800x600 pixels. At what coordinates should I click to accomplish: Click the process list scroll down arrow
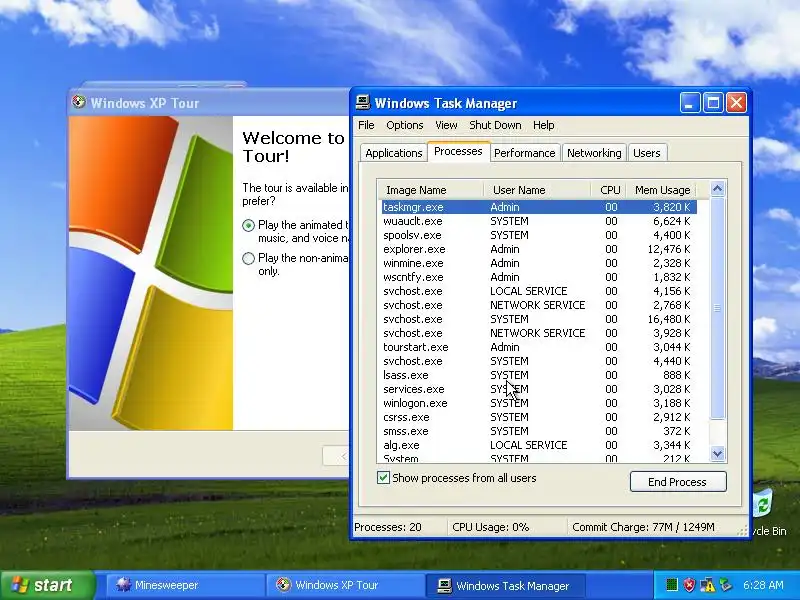coord(717,454)
